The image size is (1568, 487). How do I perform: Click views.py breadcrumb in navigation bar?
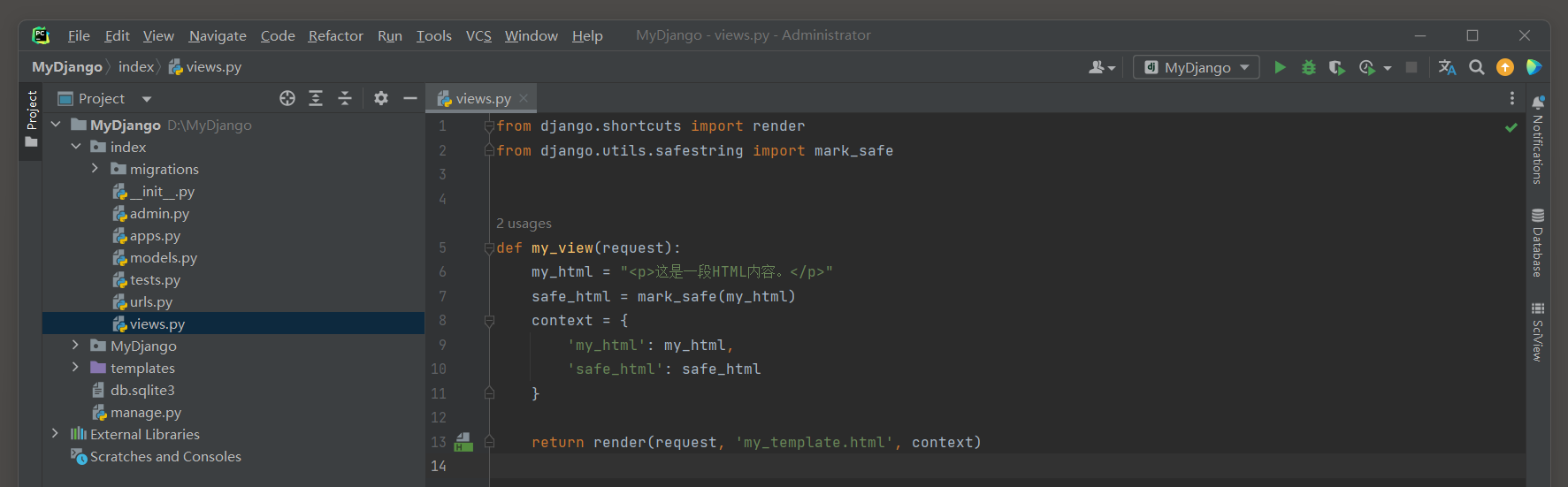point(205,67)
